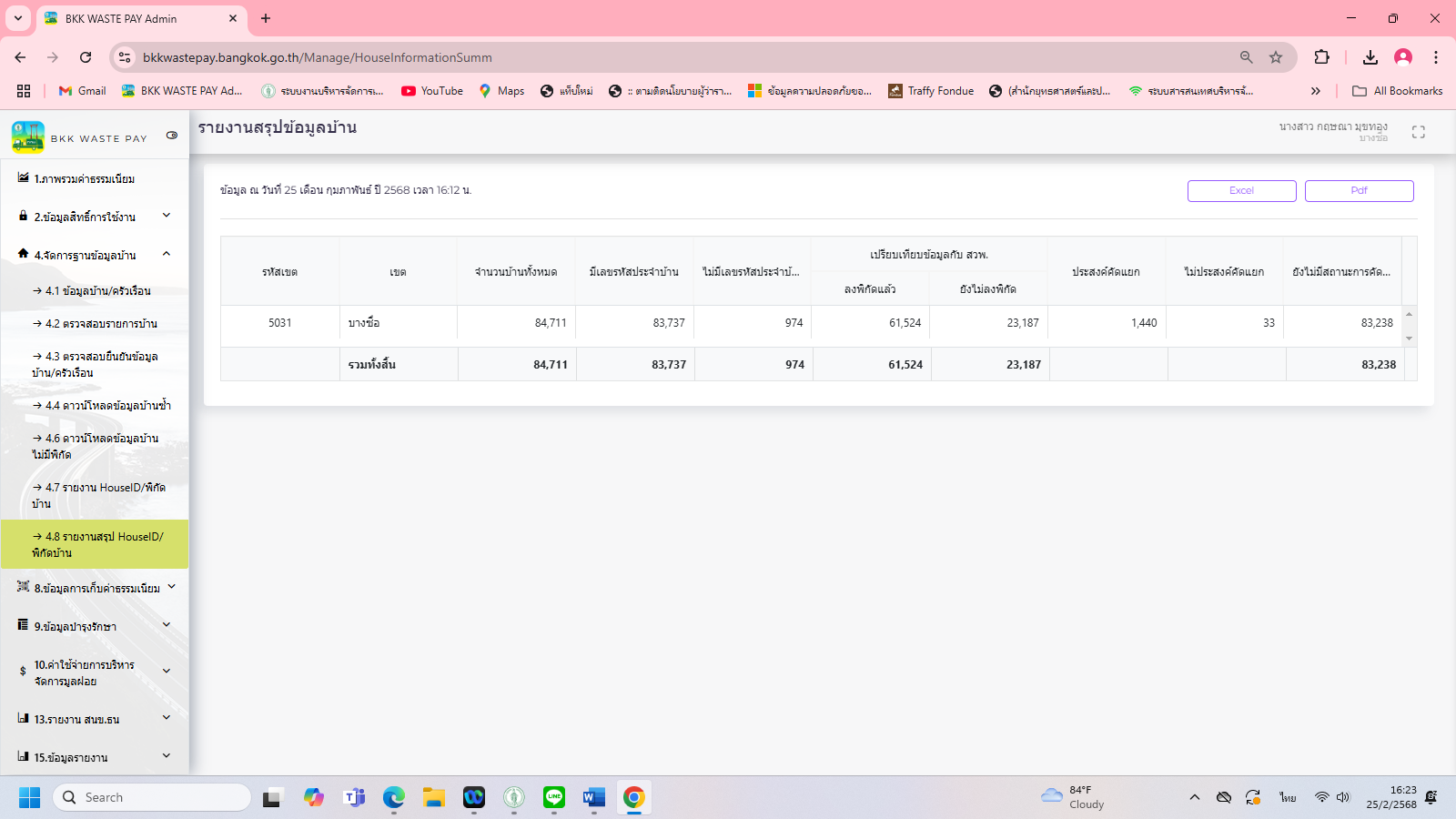Toggle the sidebar pin icon beside logo
This screenshot has width=1456, height=819.
pos(172,136)
